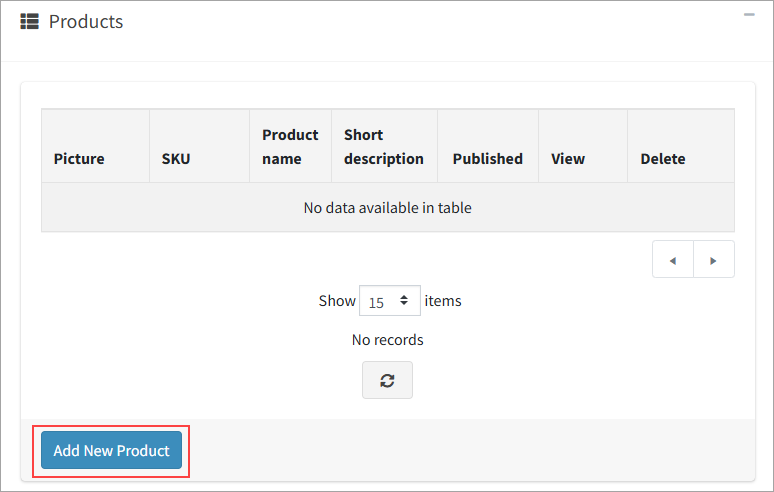This screenshot has width=774, height=492.
Task: Open the items-per-page dropdown showing 15
Action: (389, 301)
